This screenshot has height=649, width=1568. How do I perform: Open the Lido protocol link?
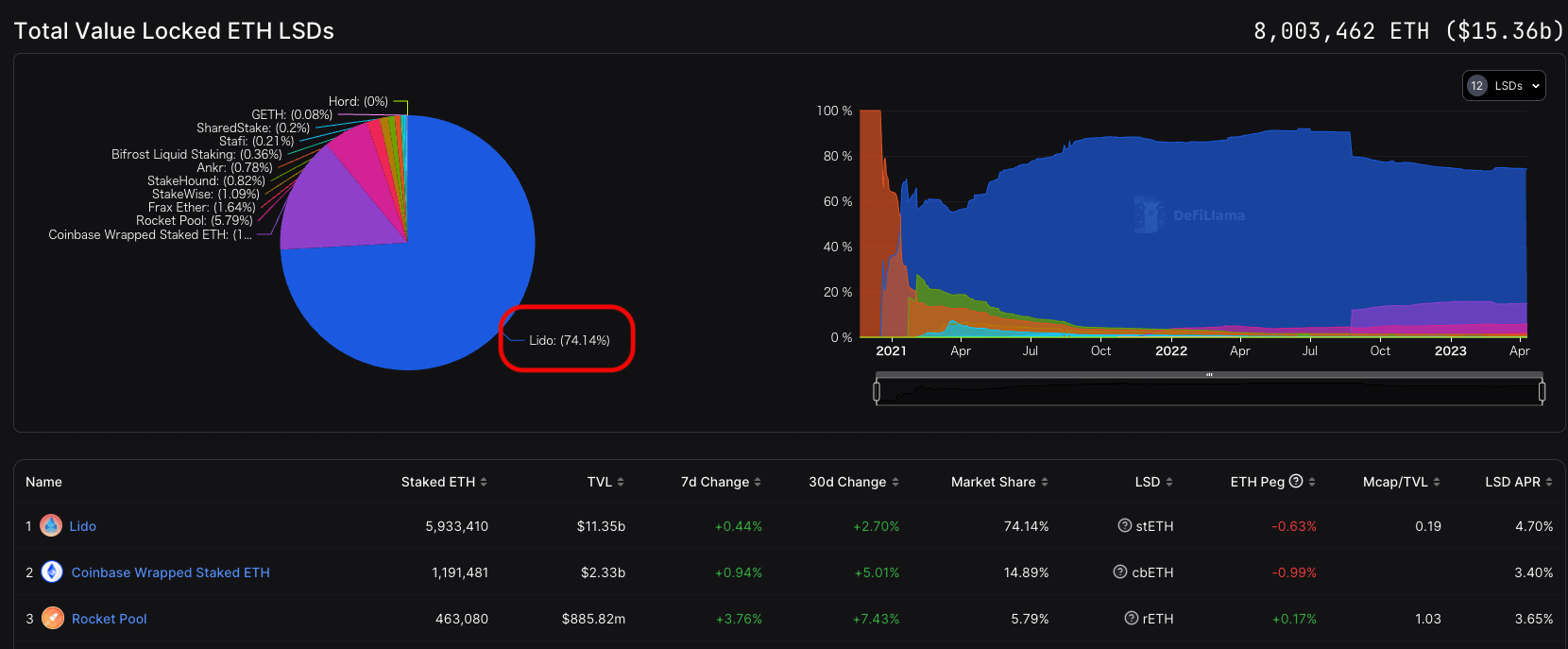click(x=83, y=526)
